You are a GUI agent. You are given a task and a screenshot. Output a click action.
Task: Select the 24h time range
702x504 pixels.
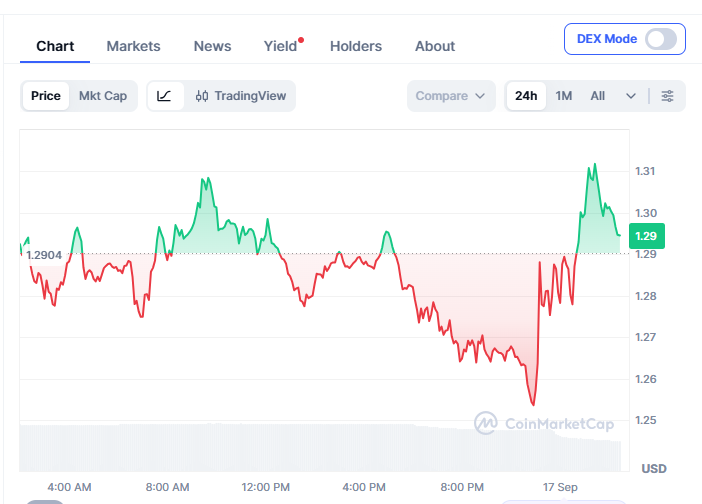click(526, 96)
